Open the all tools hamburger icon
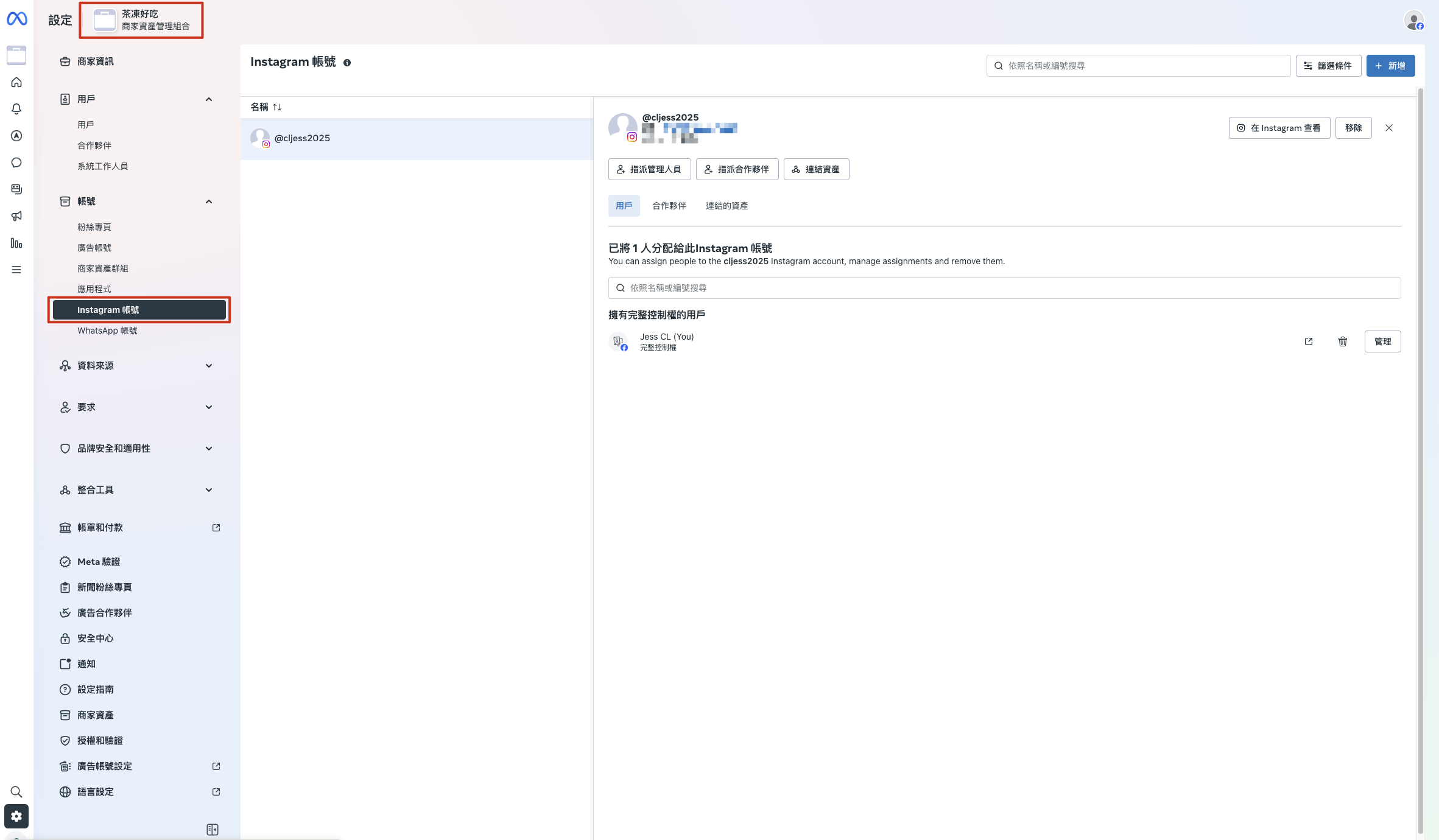 [x=16, y=270]
